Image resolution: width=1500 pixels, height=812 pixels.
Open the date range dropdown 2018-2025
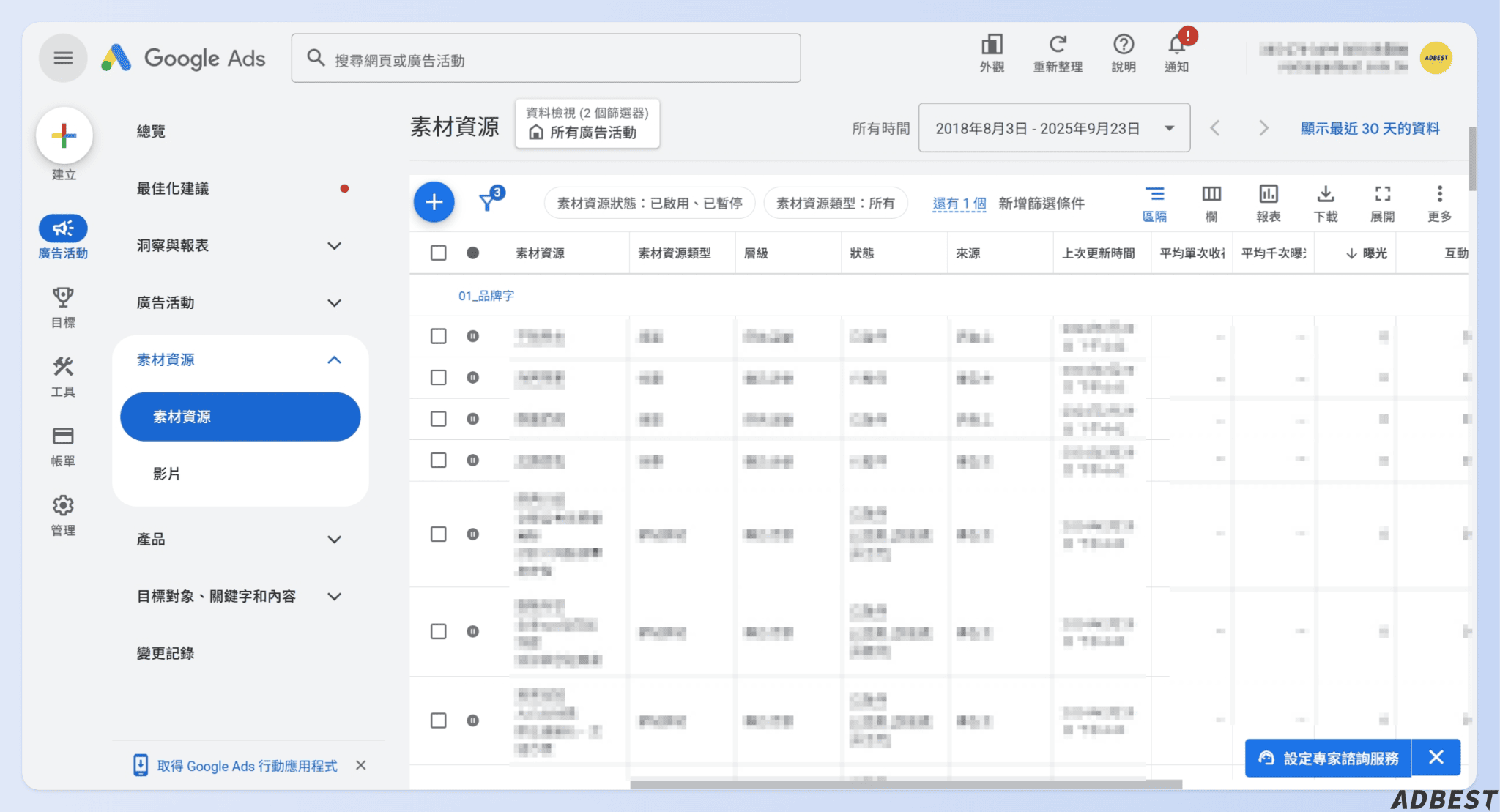click(x=1053, y=128)
